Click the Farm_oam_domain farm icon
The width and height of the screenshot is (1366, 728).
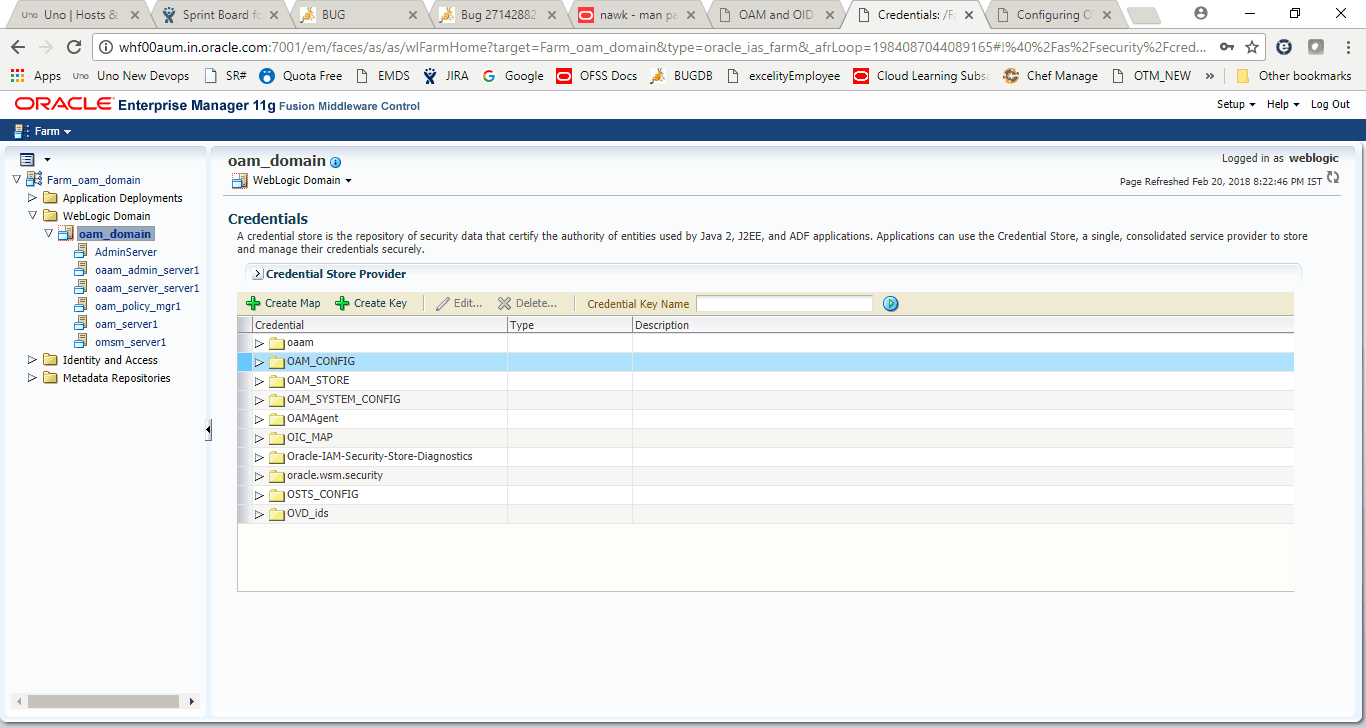click(x=34, y=180)
